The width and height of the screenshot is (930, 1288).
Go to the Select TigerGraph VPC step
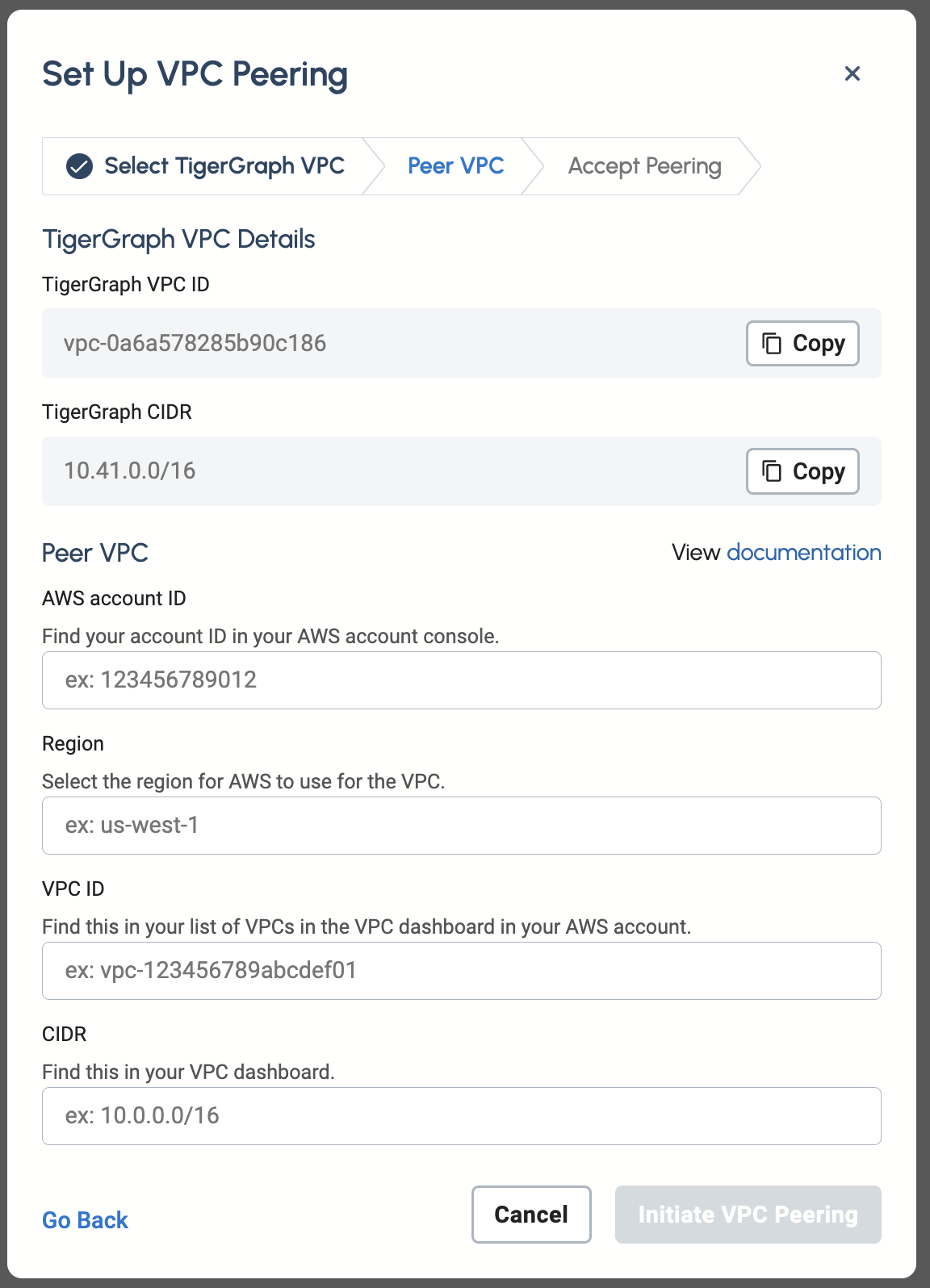224,166
